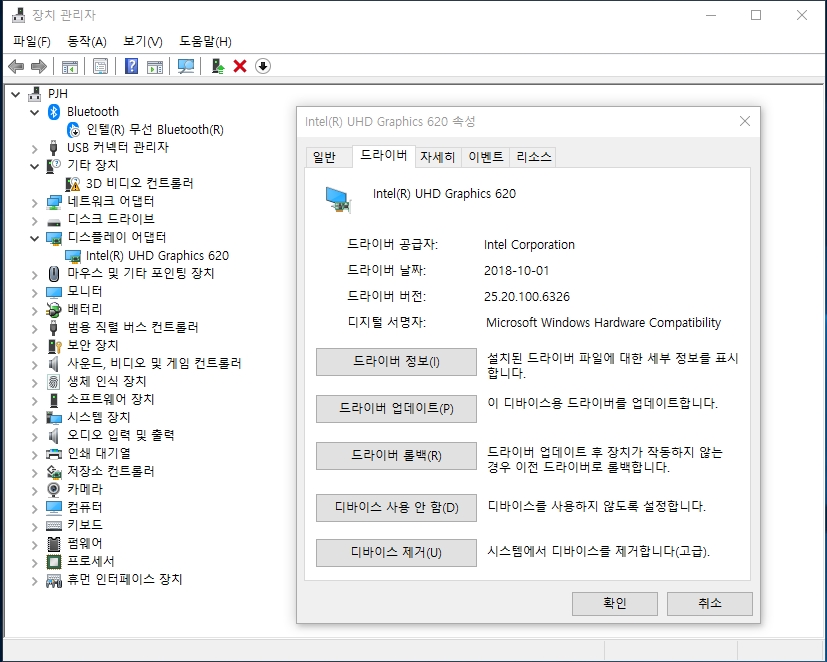
Task: Select the 소프트웨어 장치 tree item
Action: (111, 399)
